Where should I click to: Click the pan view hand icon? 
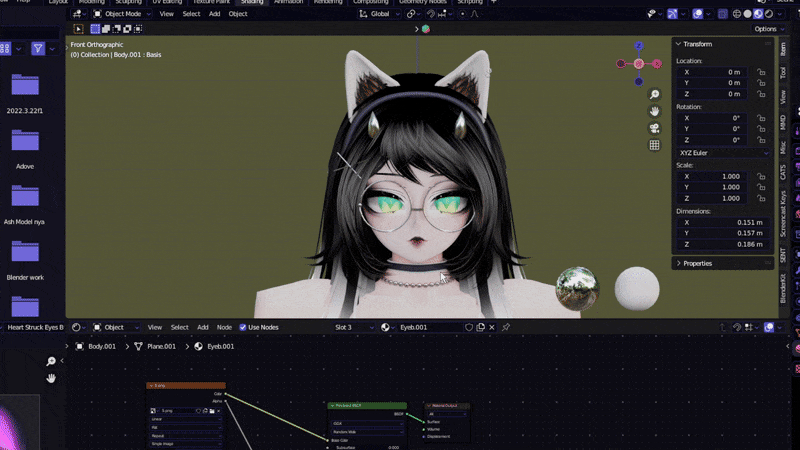[654, 112]
